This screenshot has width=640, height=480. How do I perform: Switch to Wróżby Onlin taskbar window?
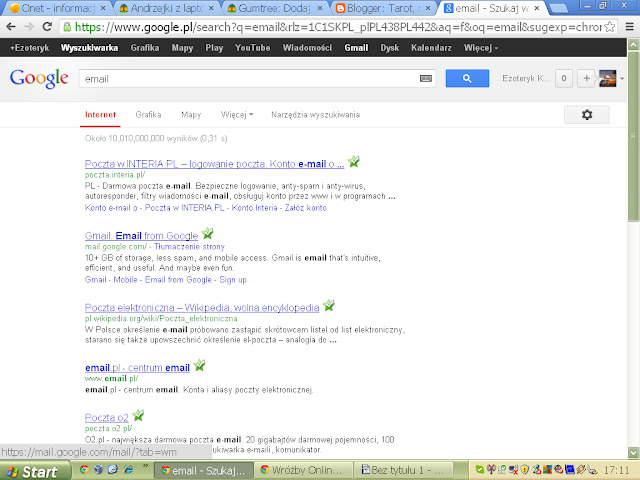(x=303, y=470)
